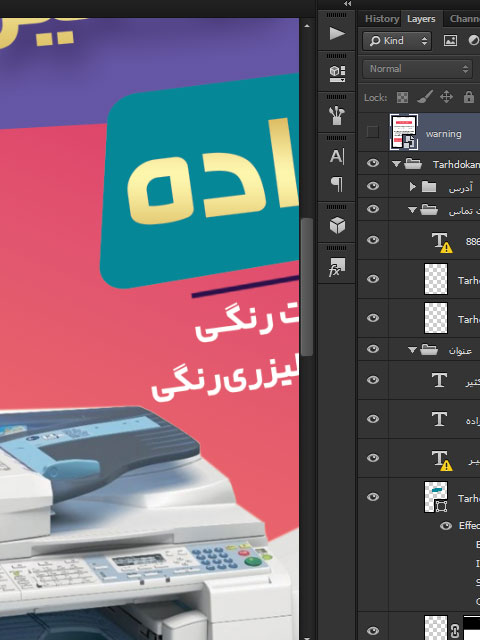Switch to the History tab
This screenshot has width=480, height=640.
(382, 19)
